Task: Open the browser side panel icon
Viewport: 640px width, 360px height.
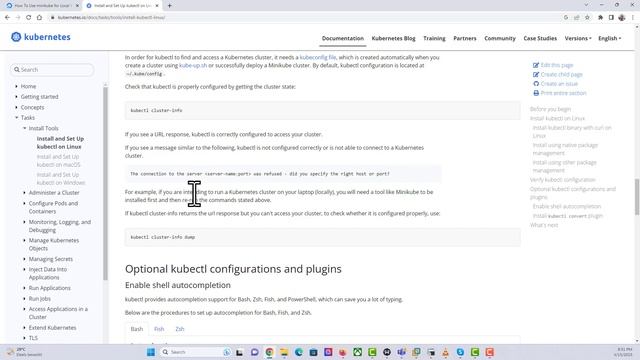Action: point(611,18)
